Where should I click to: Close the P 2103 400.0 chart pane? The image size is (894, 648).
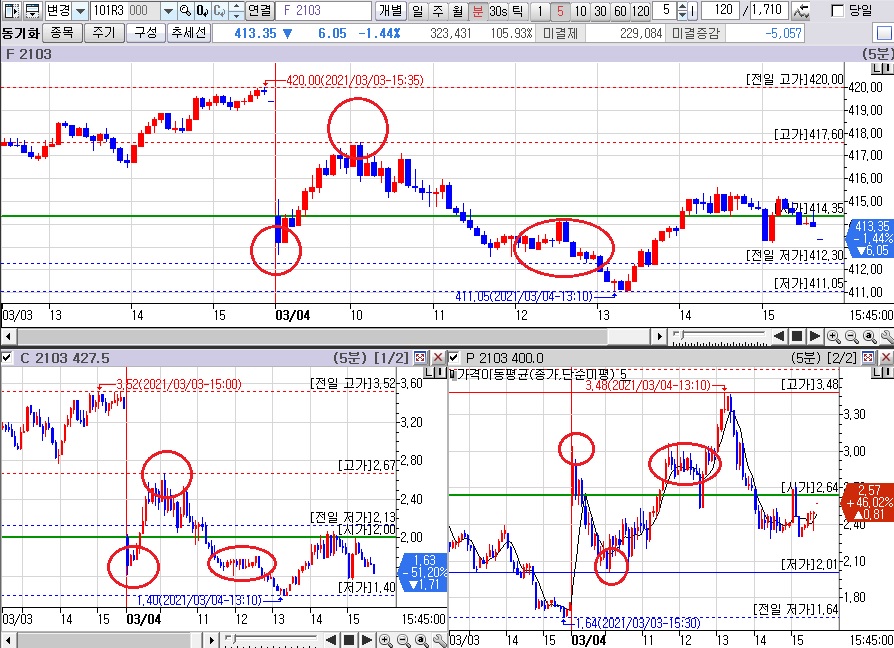885,357
